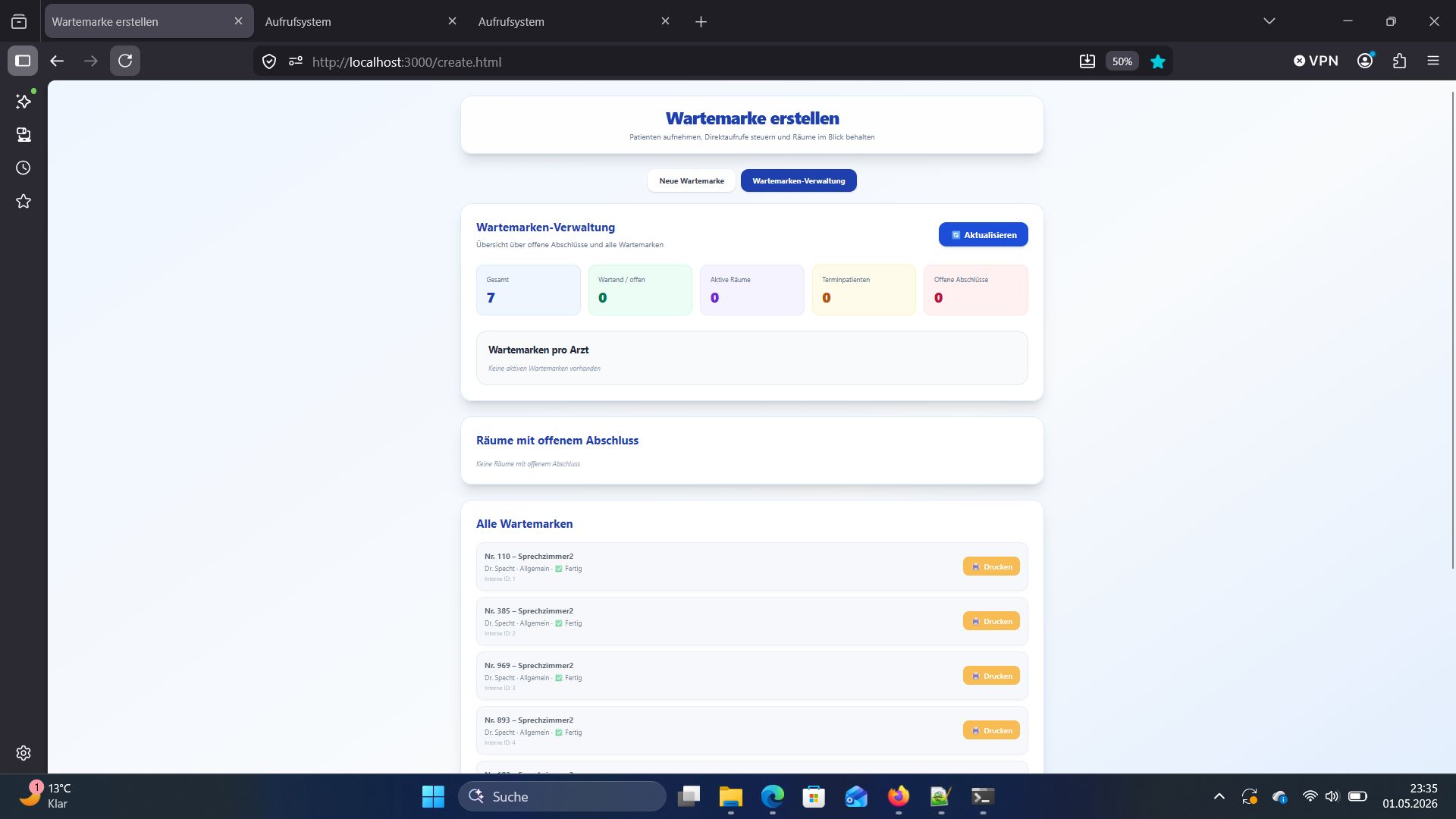Screen dimensions: 1456x819
Task: Open the VPN button
Action: pos(1316,61)
